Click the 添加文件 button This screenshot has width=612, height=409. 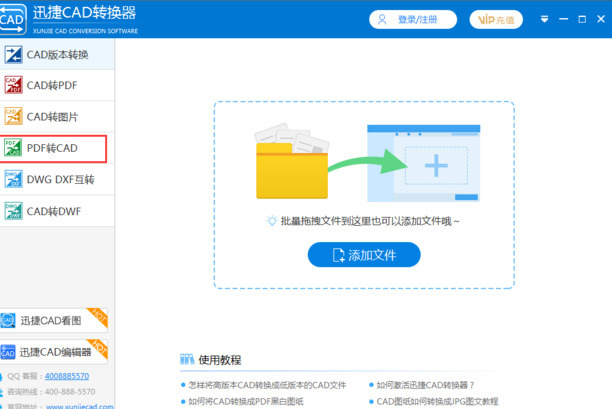pos(364,254)
